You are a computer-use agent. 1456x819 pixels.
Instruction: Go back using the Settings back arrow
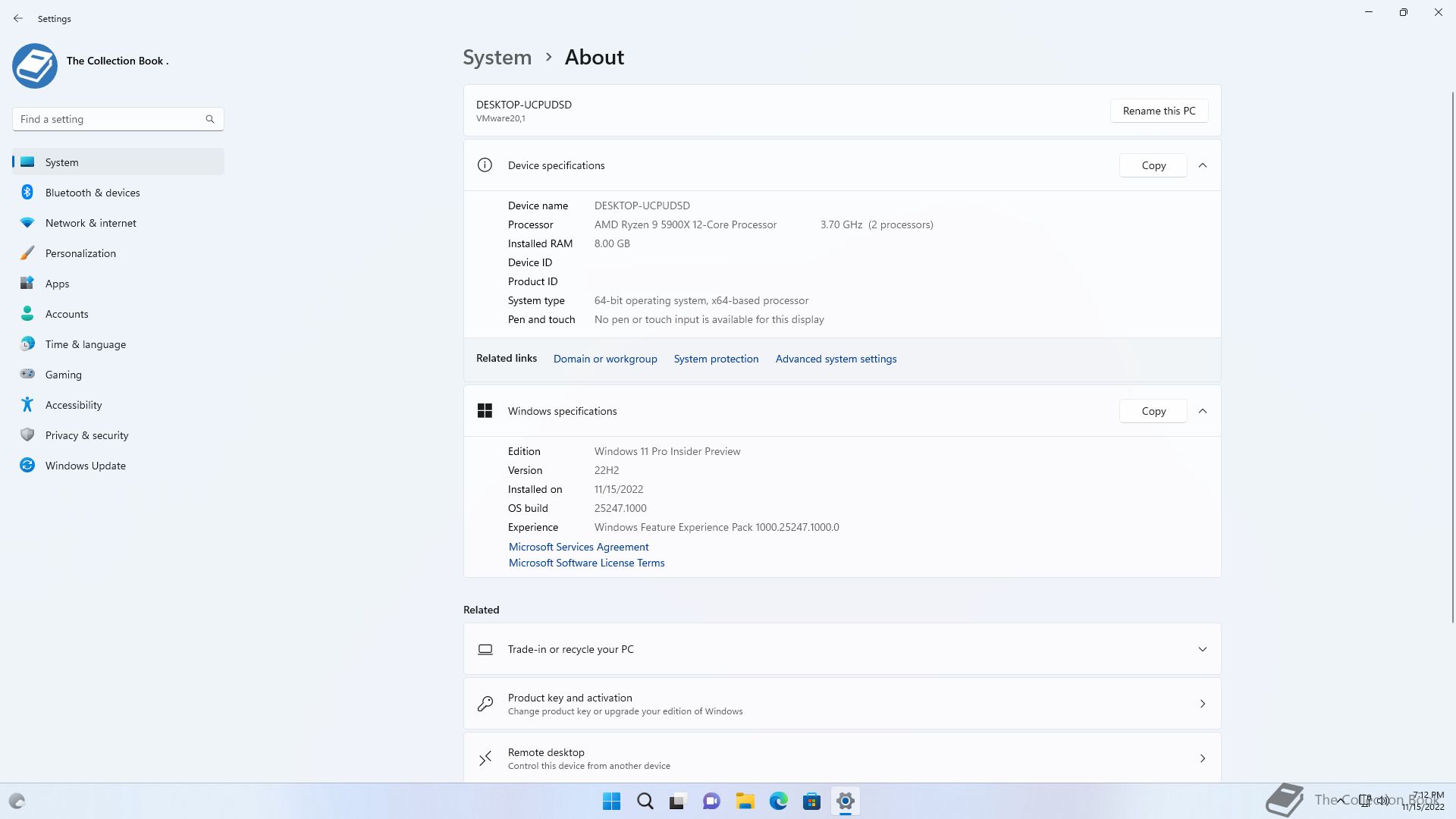click(x=18, y=18)
